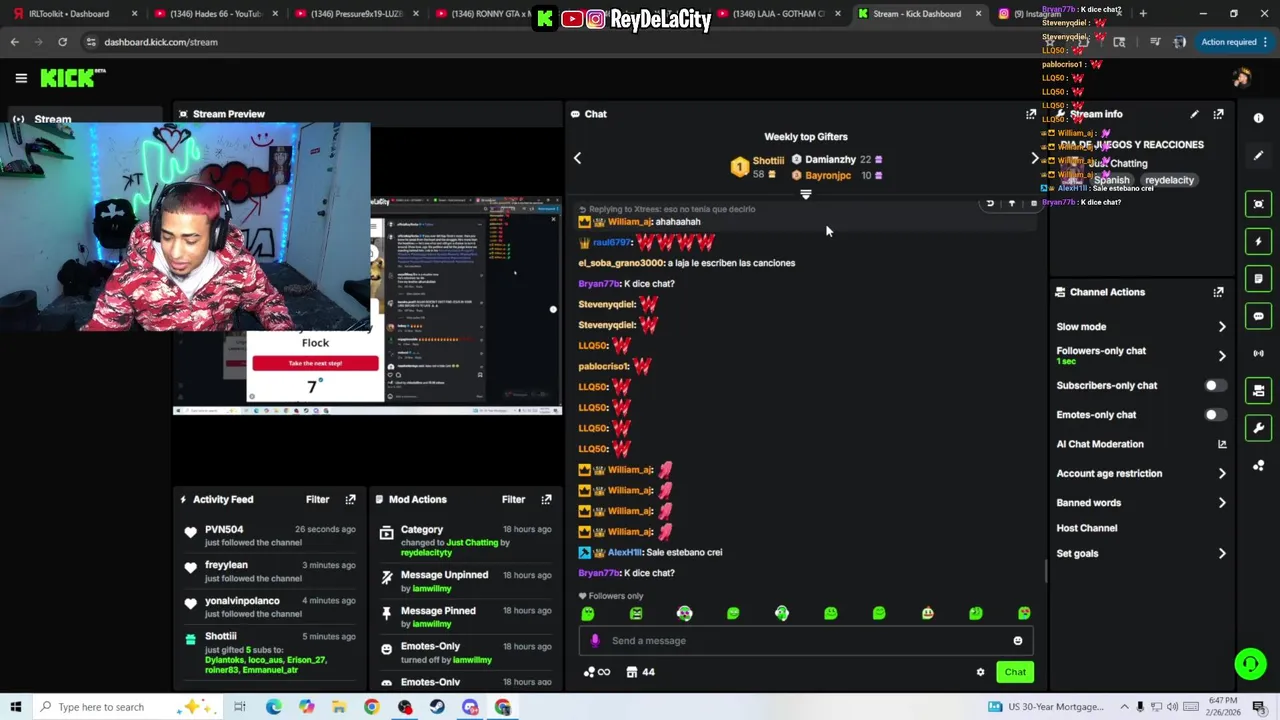1280x720 pixels.
Task: Click the purple microphone icon in the message box
Action: (595, 641)
